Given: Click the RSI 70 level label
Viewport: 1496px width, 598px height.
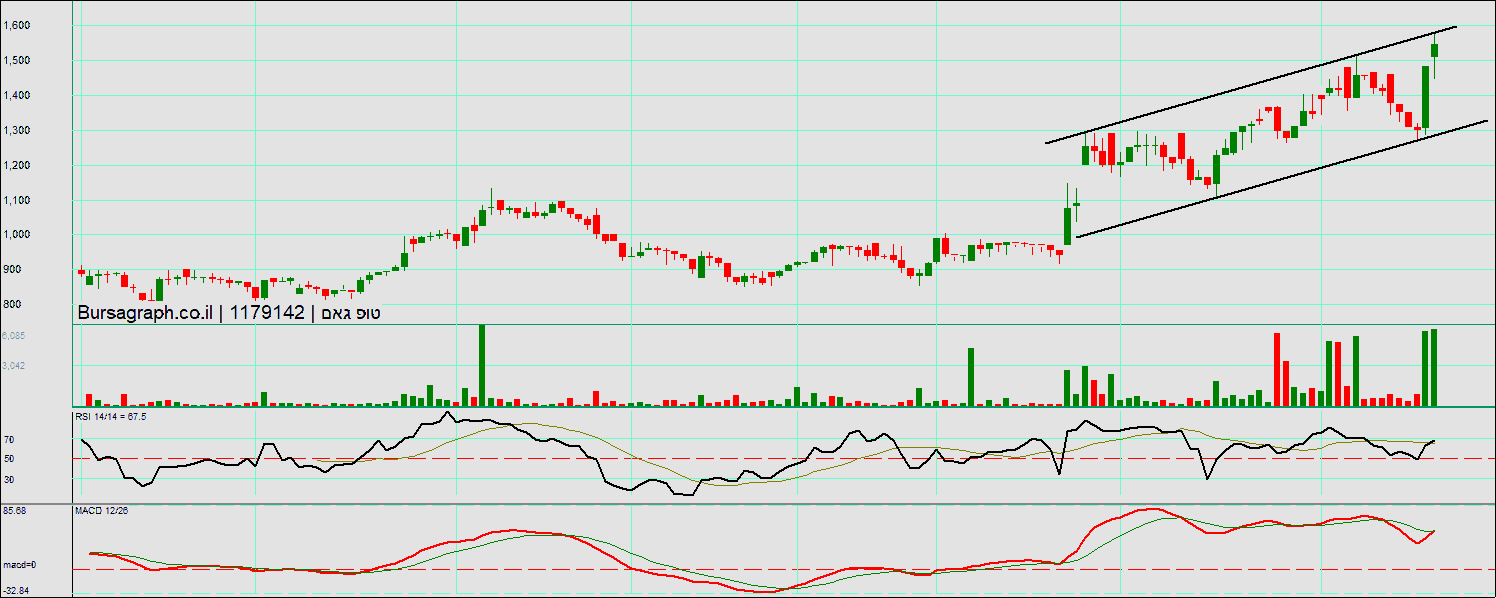Looking at the screenshot, I should tap(8, 440).
